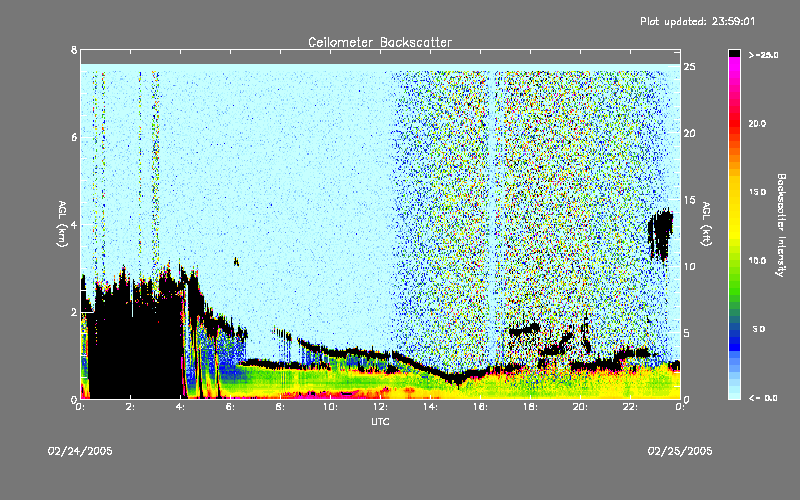Click the black top of the colorbar

734,53
